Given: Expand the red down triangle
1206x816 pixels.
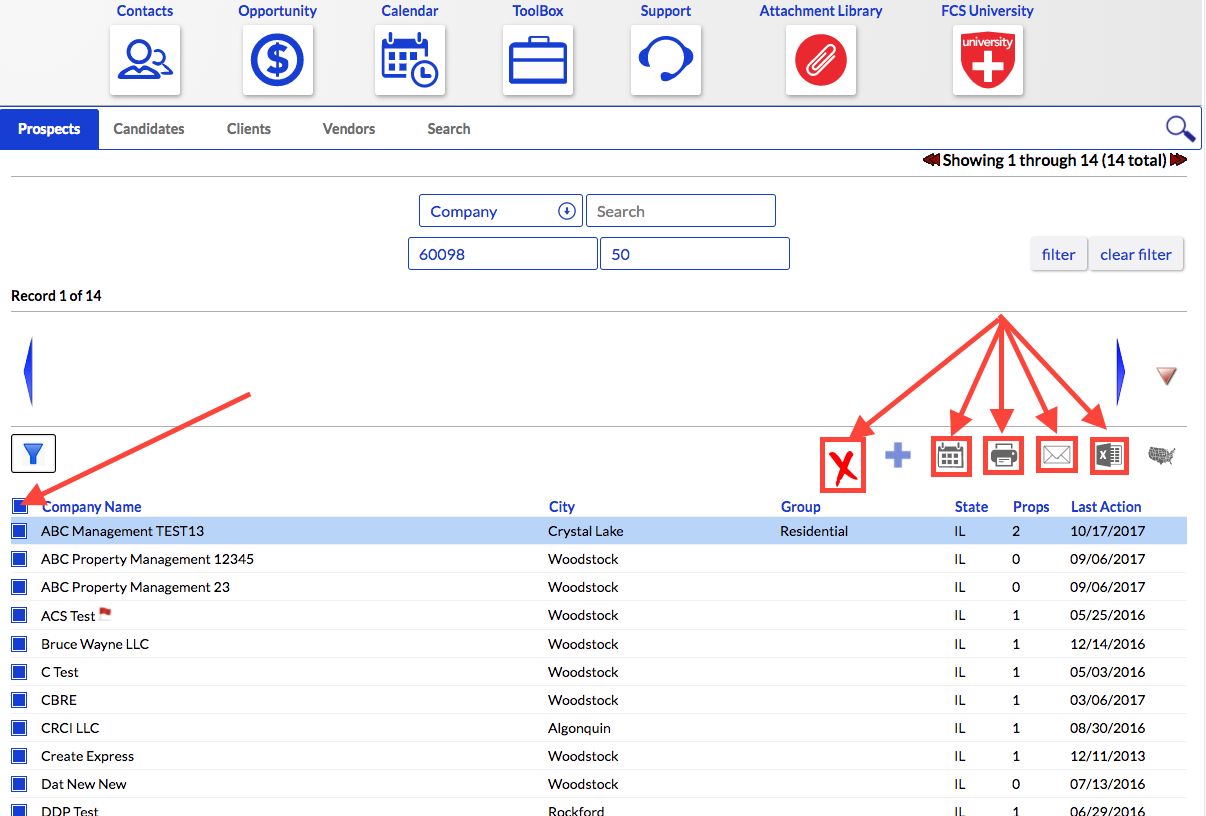Looking at the screenshot, I should tap(1166, 375).
